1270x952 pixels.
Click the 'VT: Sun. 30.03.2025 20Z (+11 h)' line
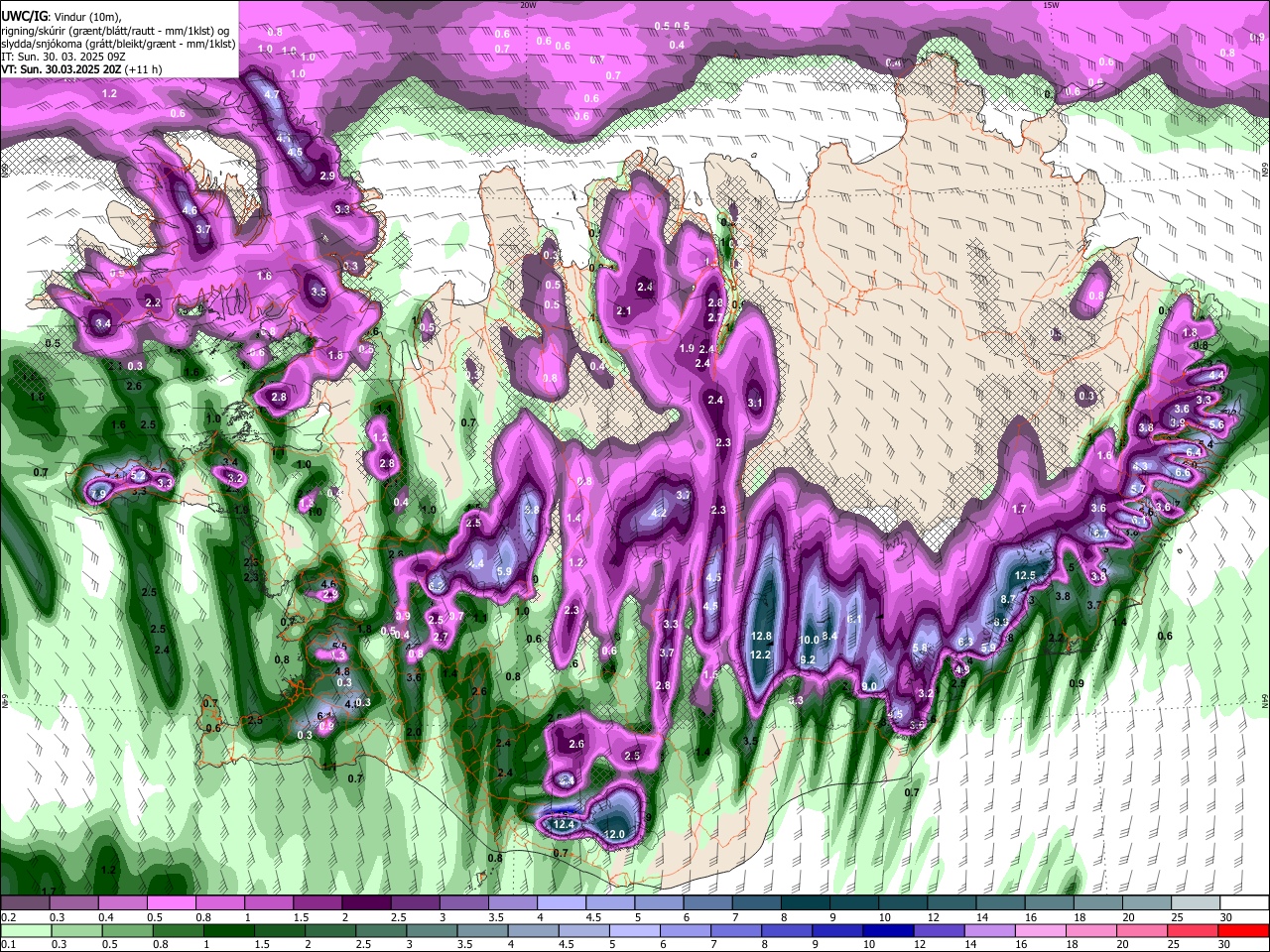pos(81,69)
